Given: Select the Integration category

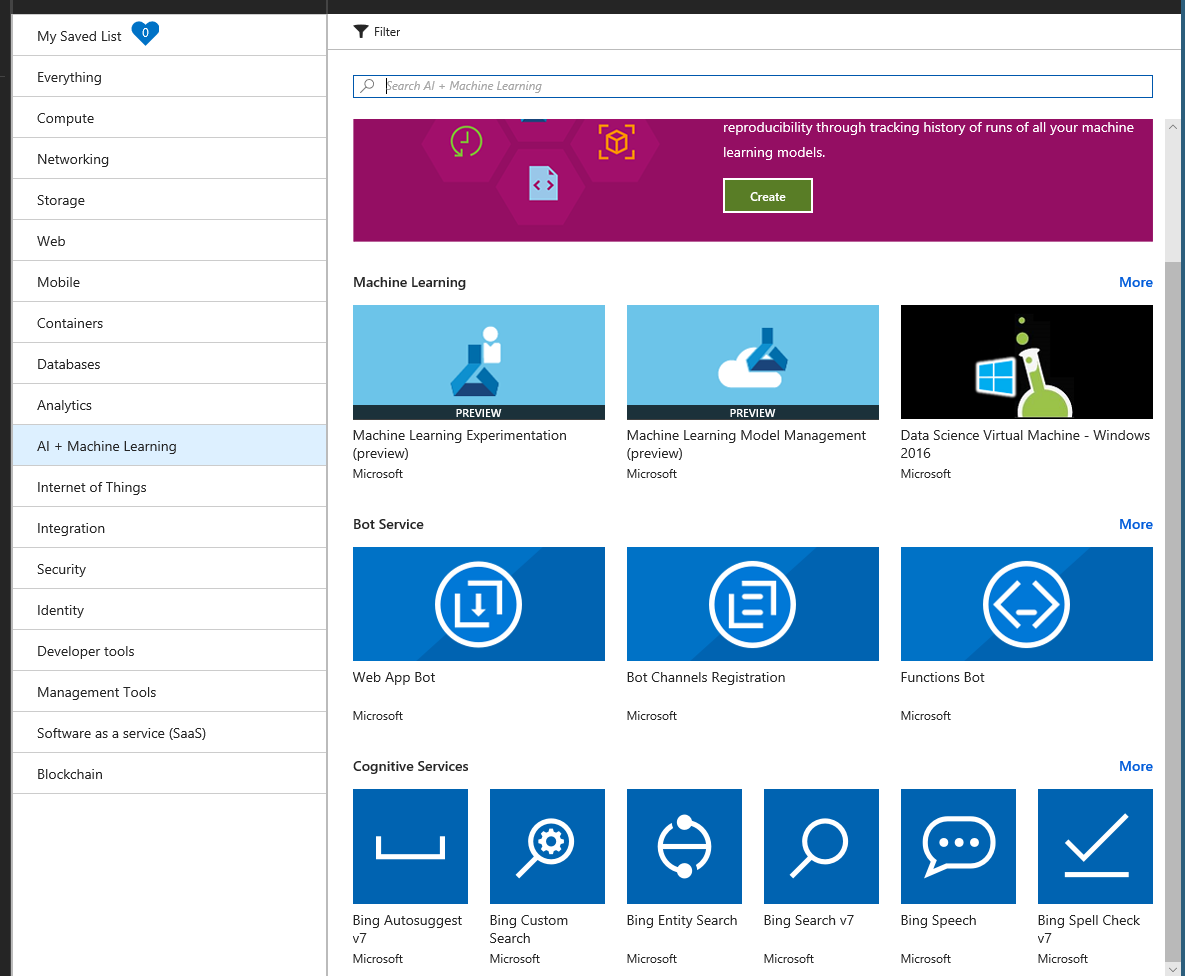Looking at the screenshot, I should [169, 528].
